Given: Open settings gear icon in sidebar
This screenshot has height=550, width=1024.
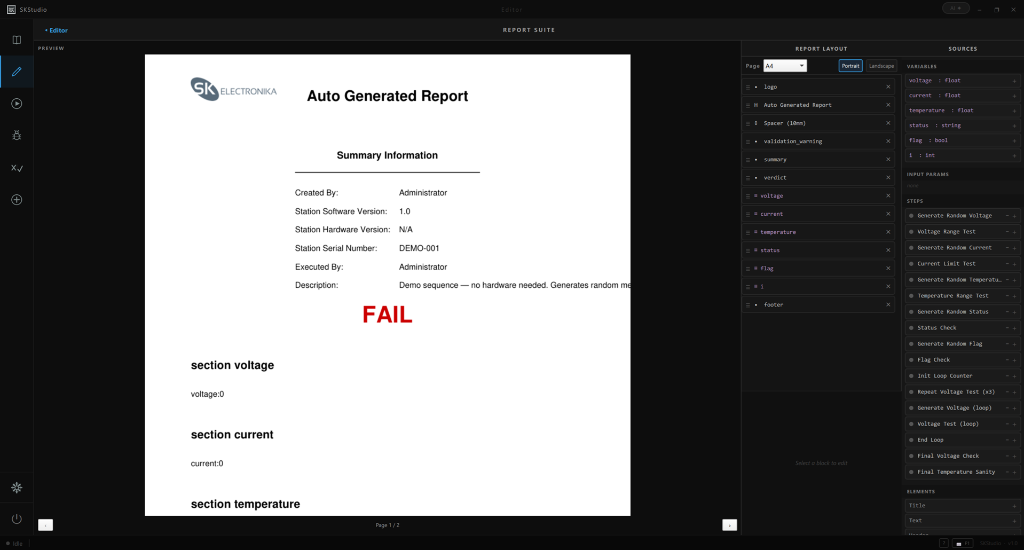Looking at the screenshot, I should pos(17,487).
